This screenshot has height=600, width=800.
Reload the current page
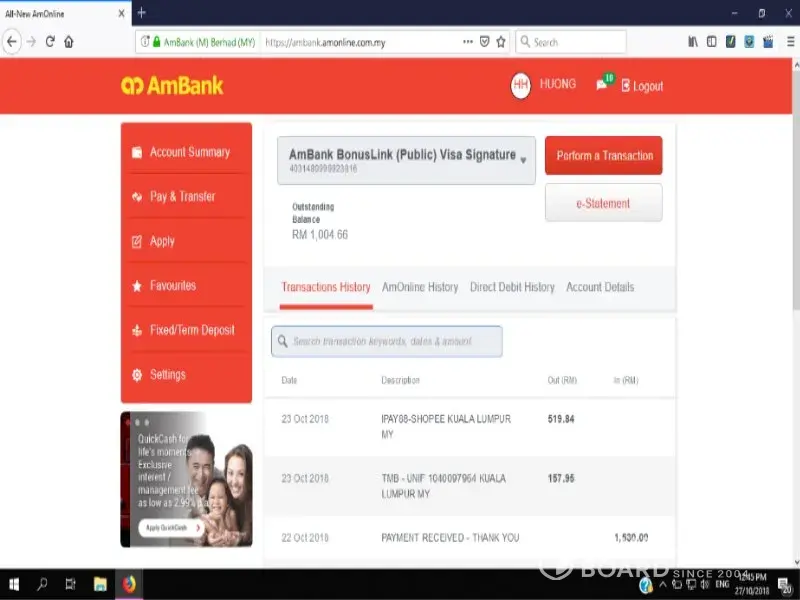[x=50, y=42]
